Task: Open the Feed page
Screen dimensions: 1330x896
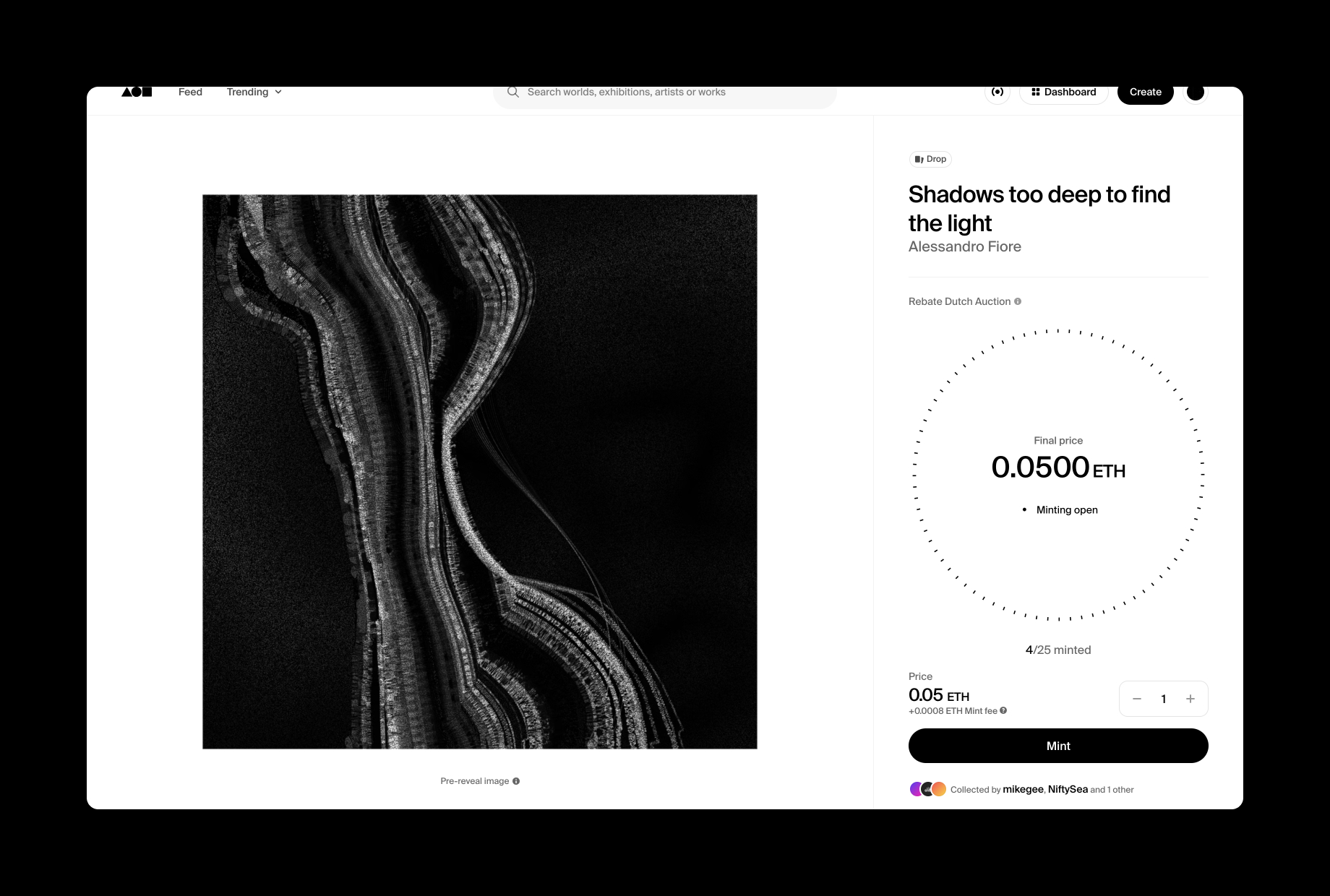Action: pyautogui.click(x=190, y=92)
